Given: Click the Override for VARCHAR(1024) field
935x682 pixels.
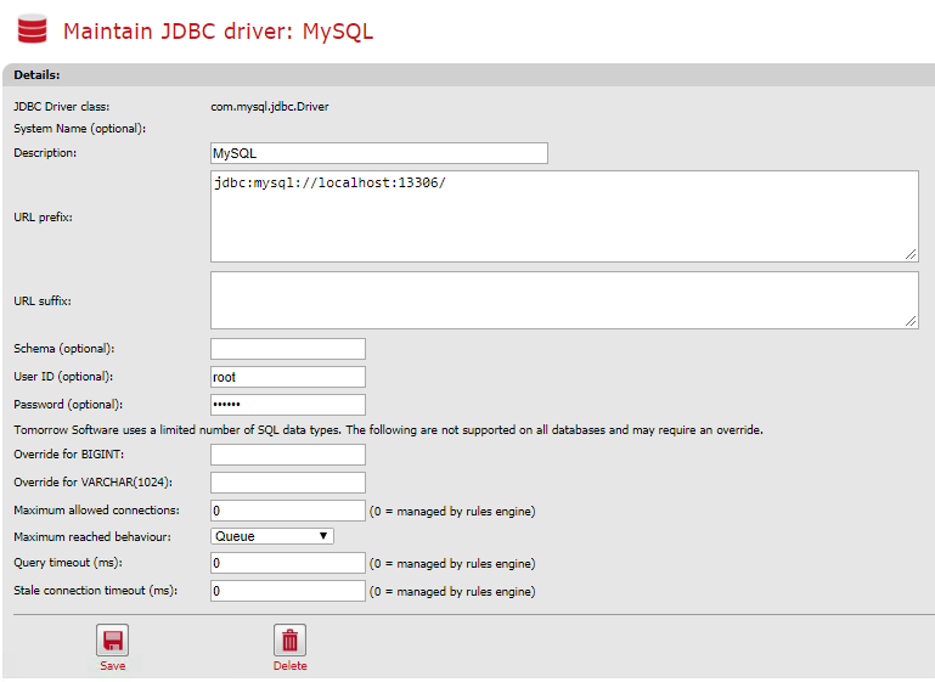Looking at the screenshot, I should (x=288, y=483).
